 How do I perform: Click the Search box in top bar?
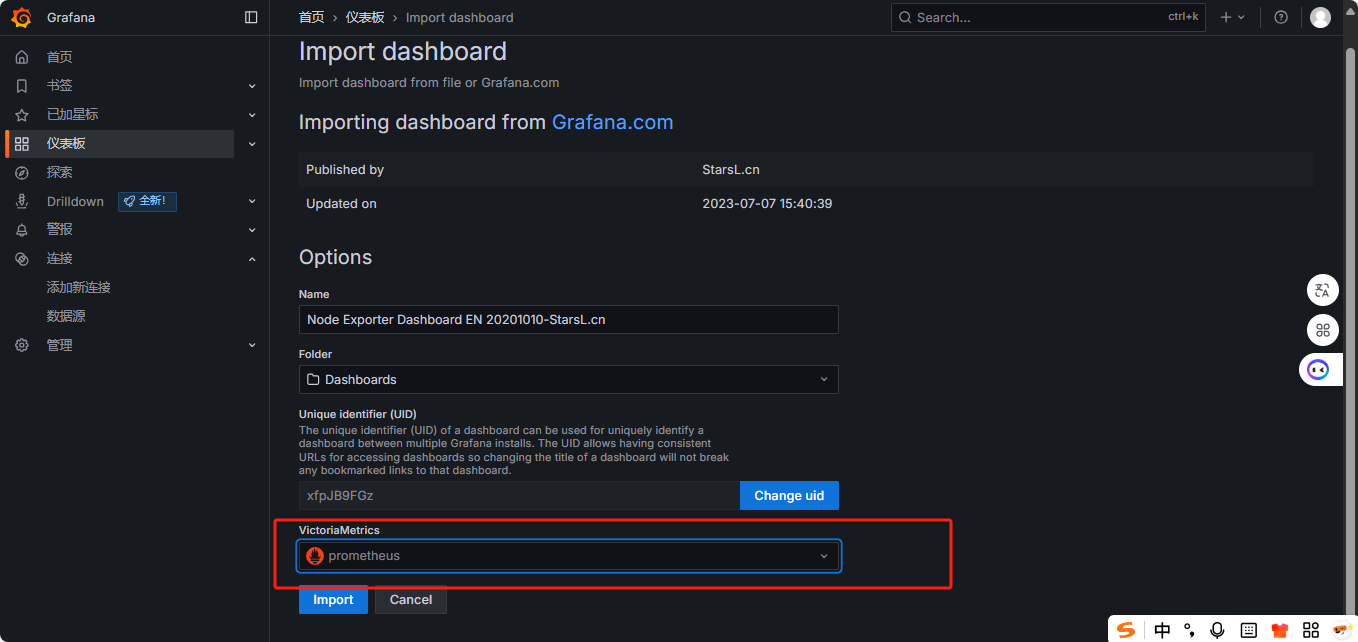coord(1048,17)
